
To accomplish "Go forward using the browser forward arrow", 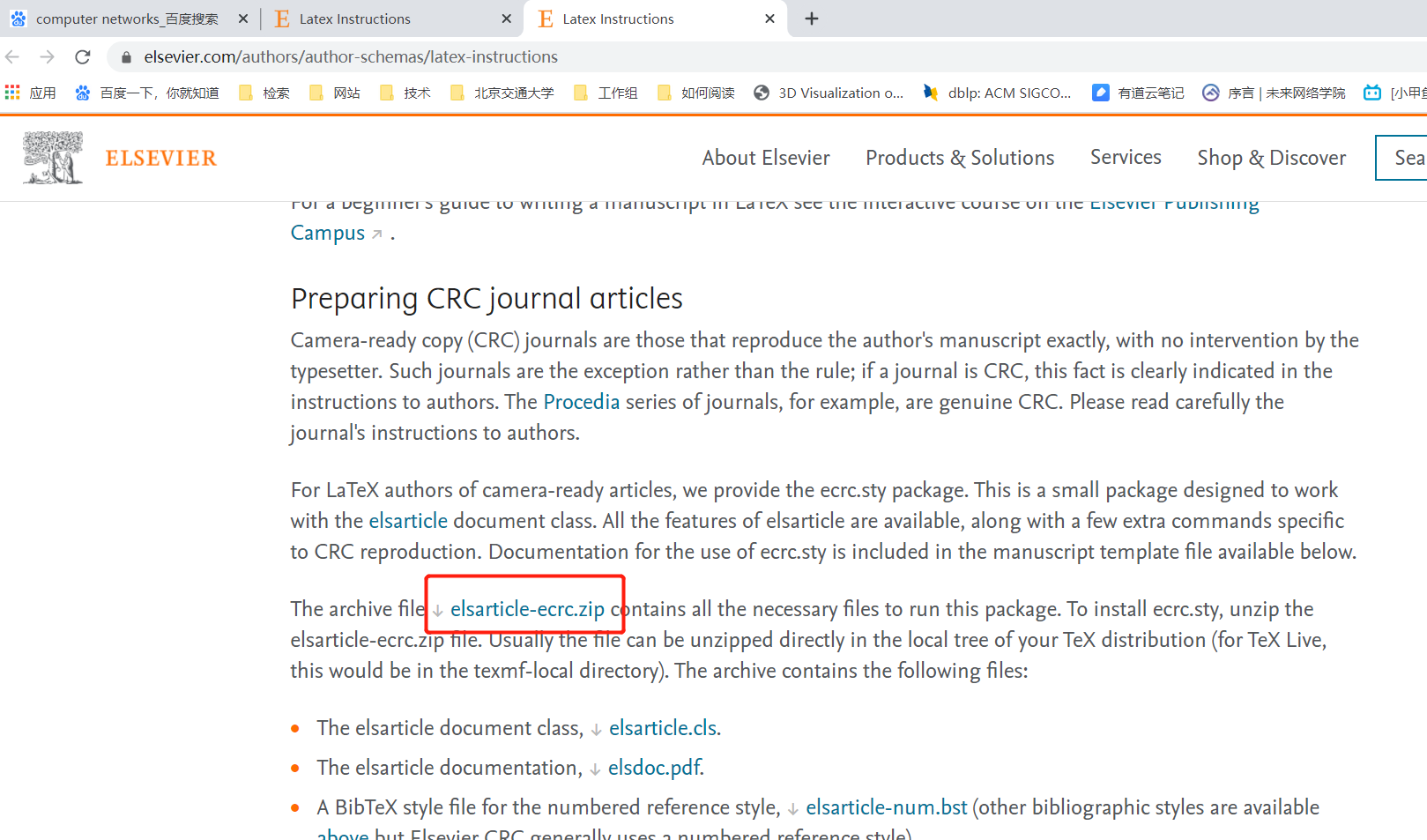I will 47,57.
